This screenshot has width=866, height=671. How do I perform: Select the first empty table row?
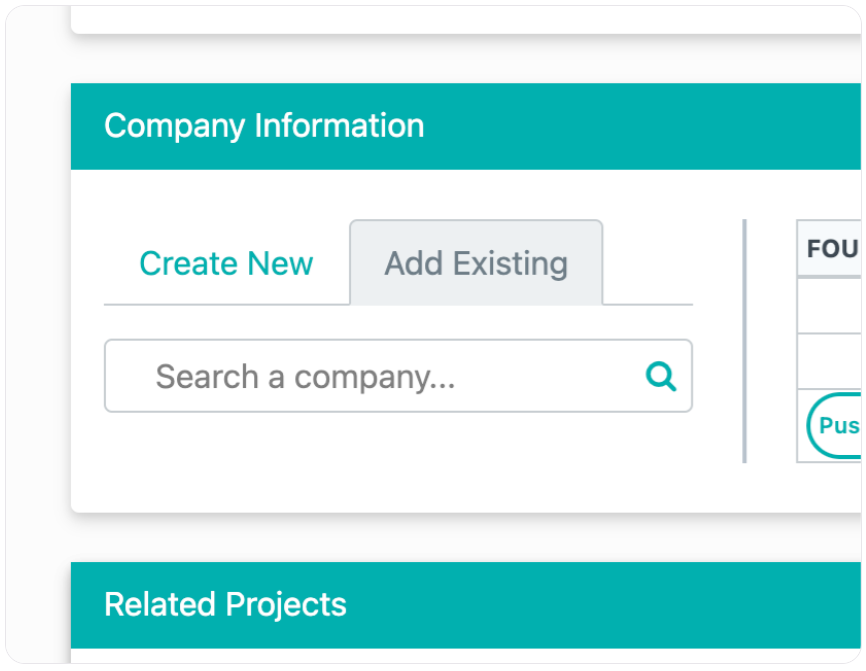click(830, 305)
